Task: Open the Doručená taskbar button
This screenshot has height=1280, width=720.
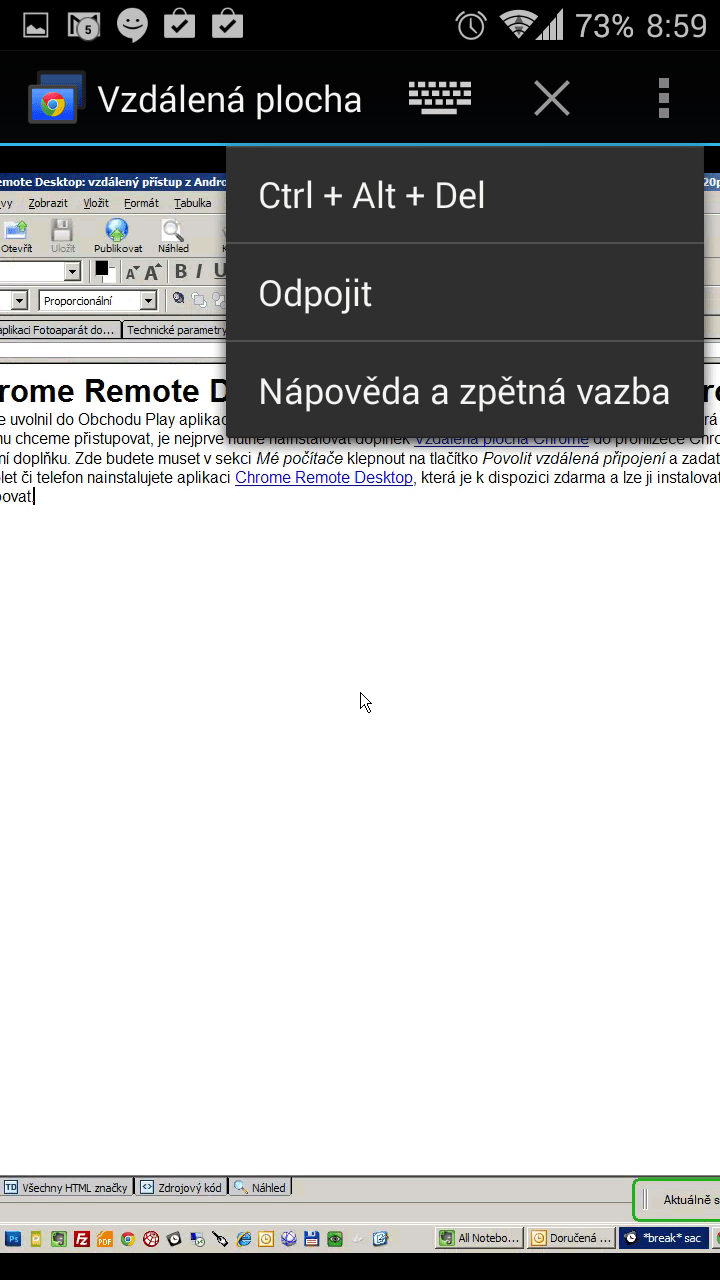Action: click(571, 1238)
